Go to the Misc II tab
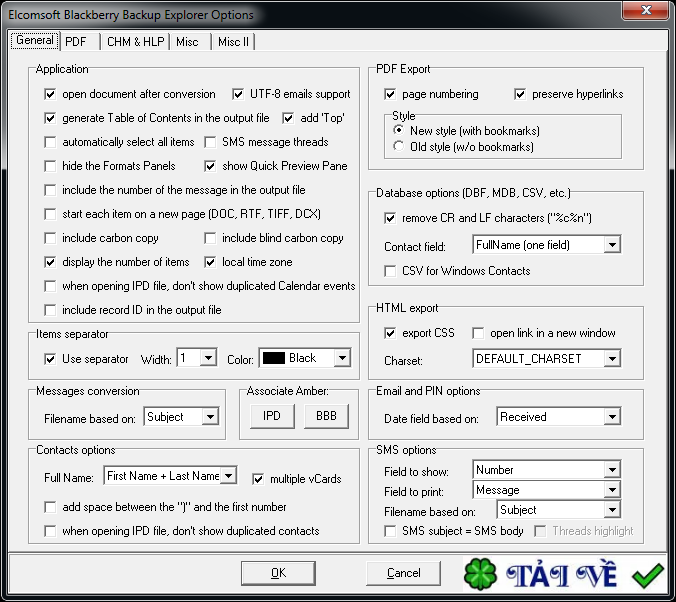The width and height of the screenshot is (676, 602). click(233, 42)
